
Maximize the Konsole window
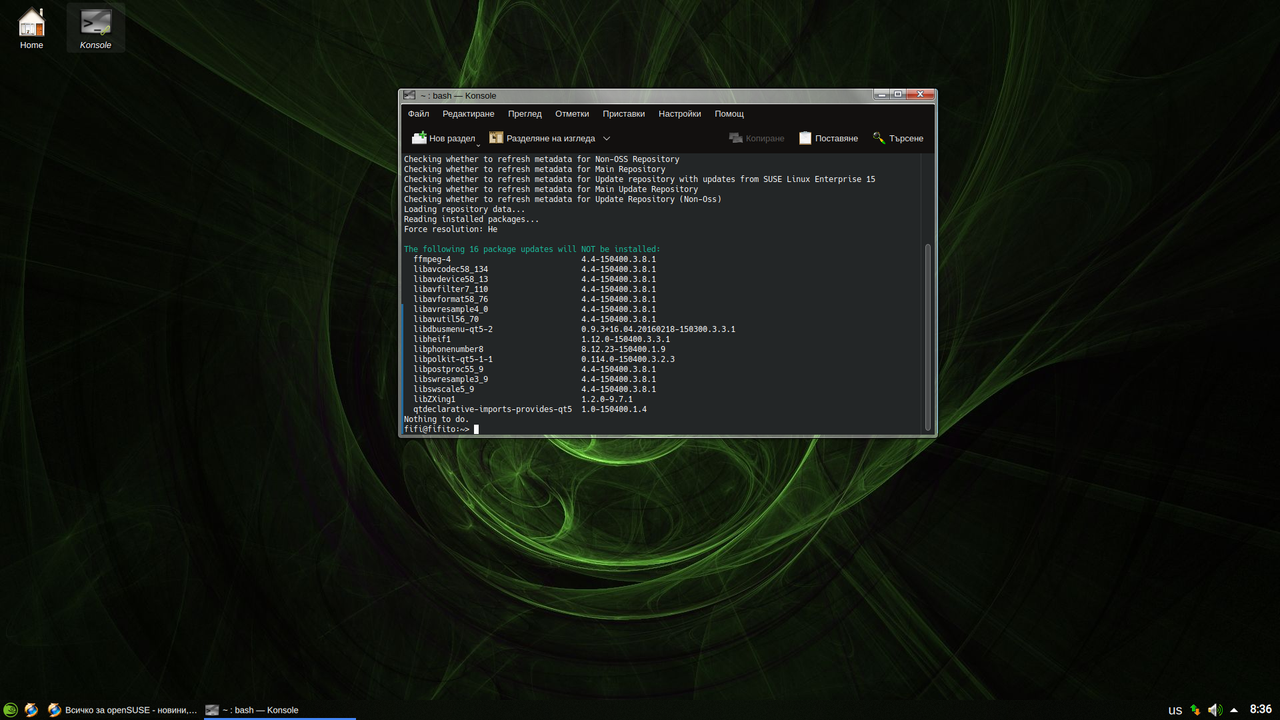[x=898, y=95]
